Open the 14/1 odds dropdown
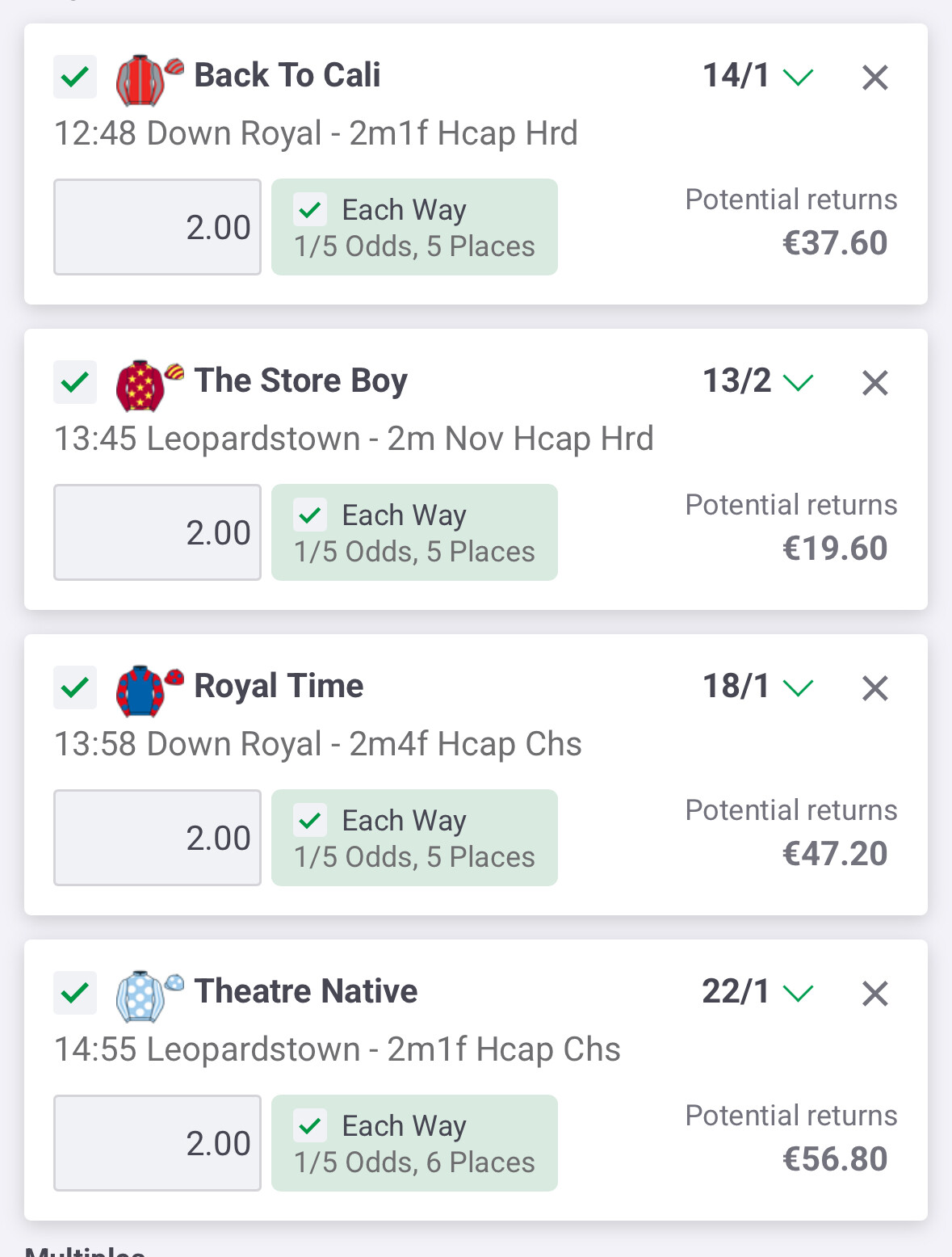This screenshot has width=952, height=1257. click(798, 78)
